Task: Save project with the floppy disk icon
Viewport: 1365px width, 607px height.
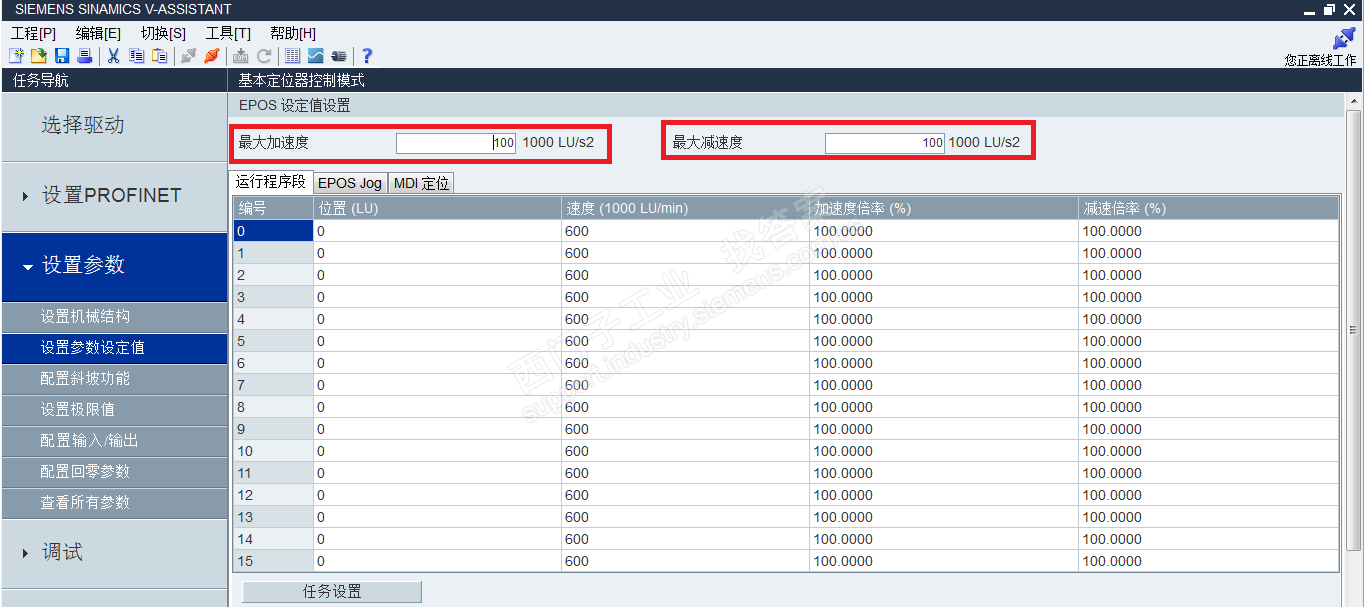Action: (x=62, y=56)
